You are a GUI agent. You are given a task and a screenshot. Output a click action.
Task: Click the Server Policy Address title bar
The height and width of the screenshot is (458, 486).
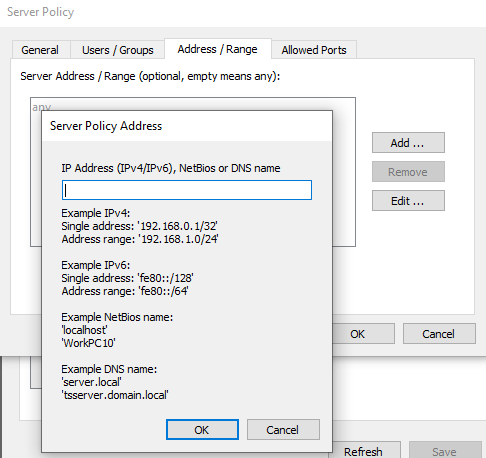[x=187, y=126]
